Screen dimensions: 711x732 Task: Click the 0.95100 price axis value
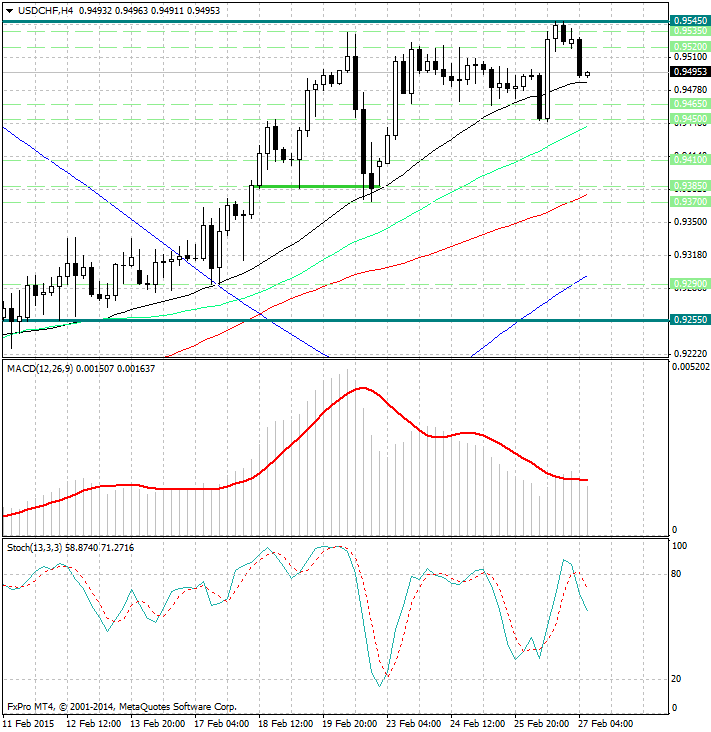[x=690, y=57]
